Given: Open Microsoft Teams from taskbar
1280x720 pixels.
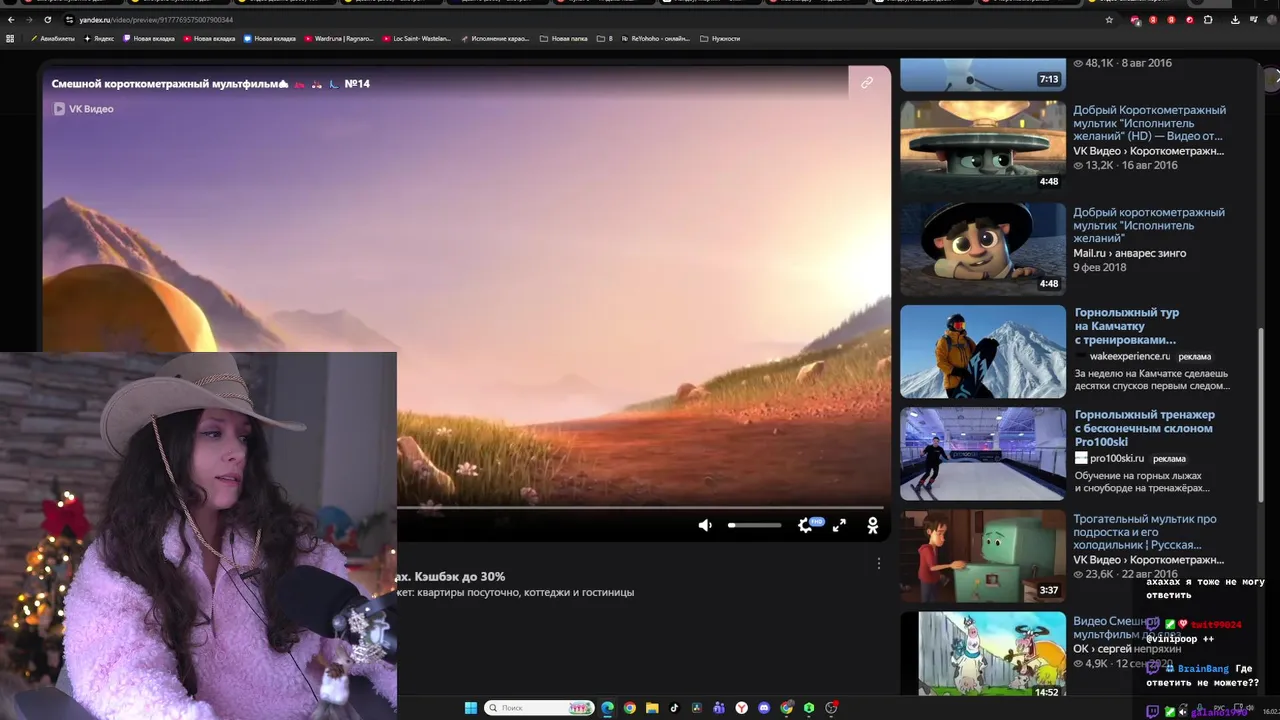Looking at the screenshot, I should pos(719,708).
